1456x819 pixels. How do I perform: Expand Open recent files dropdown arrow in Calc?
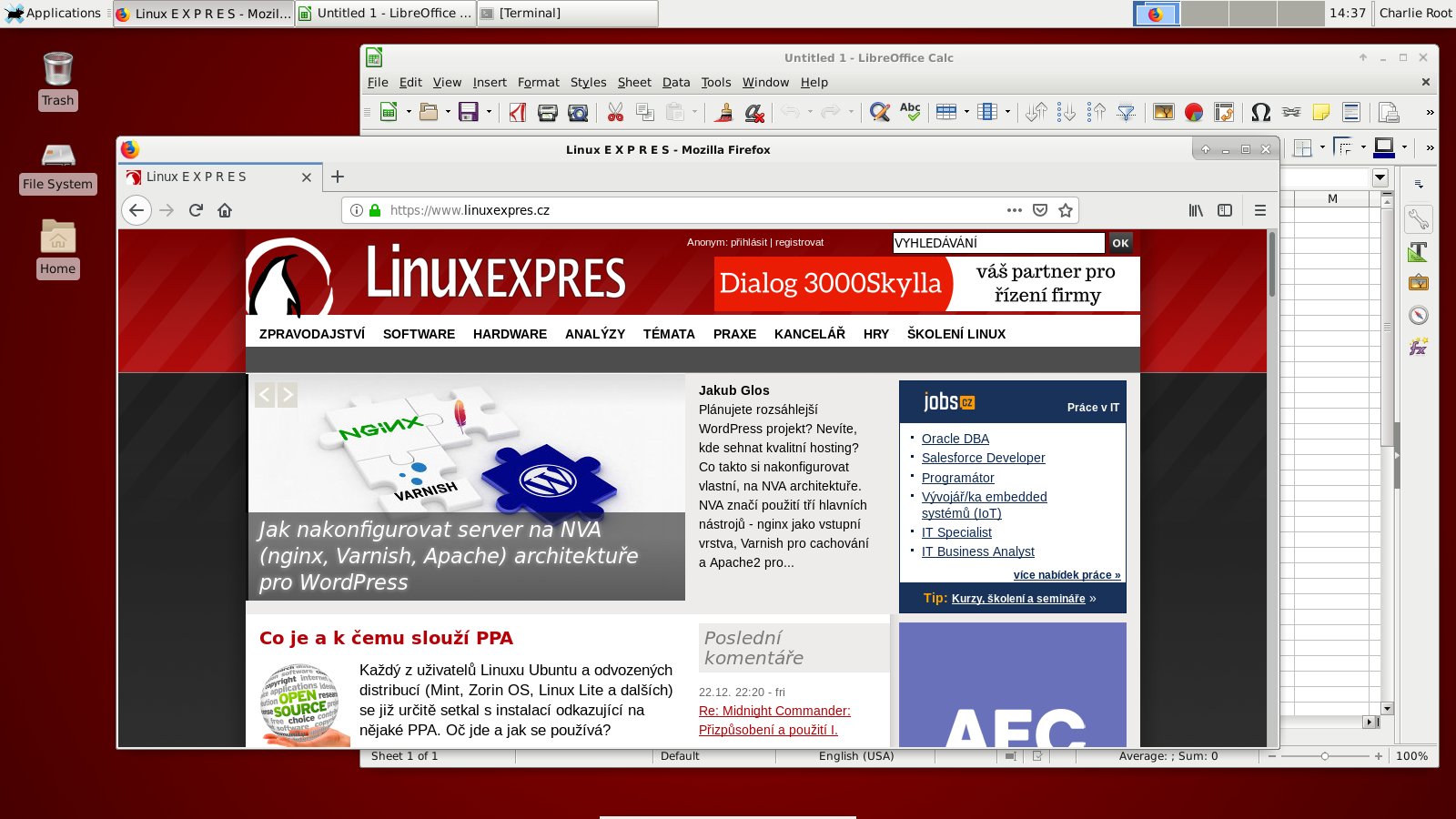(448, 112)
